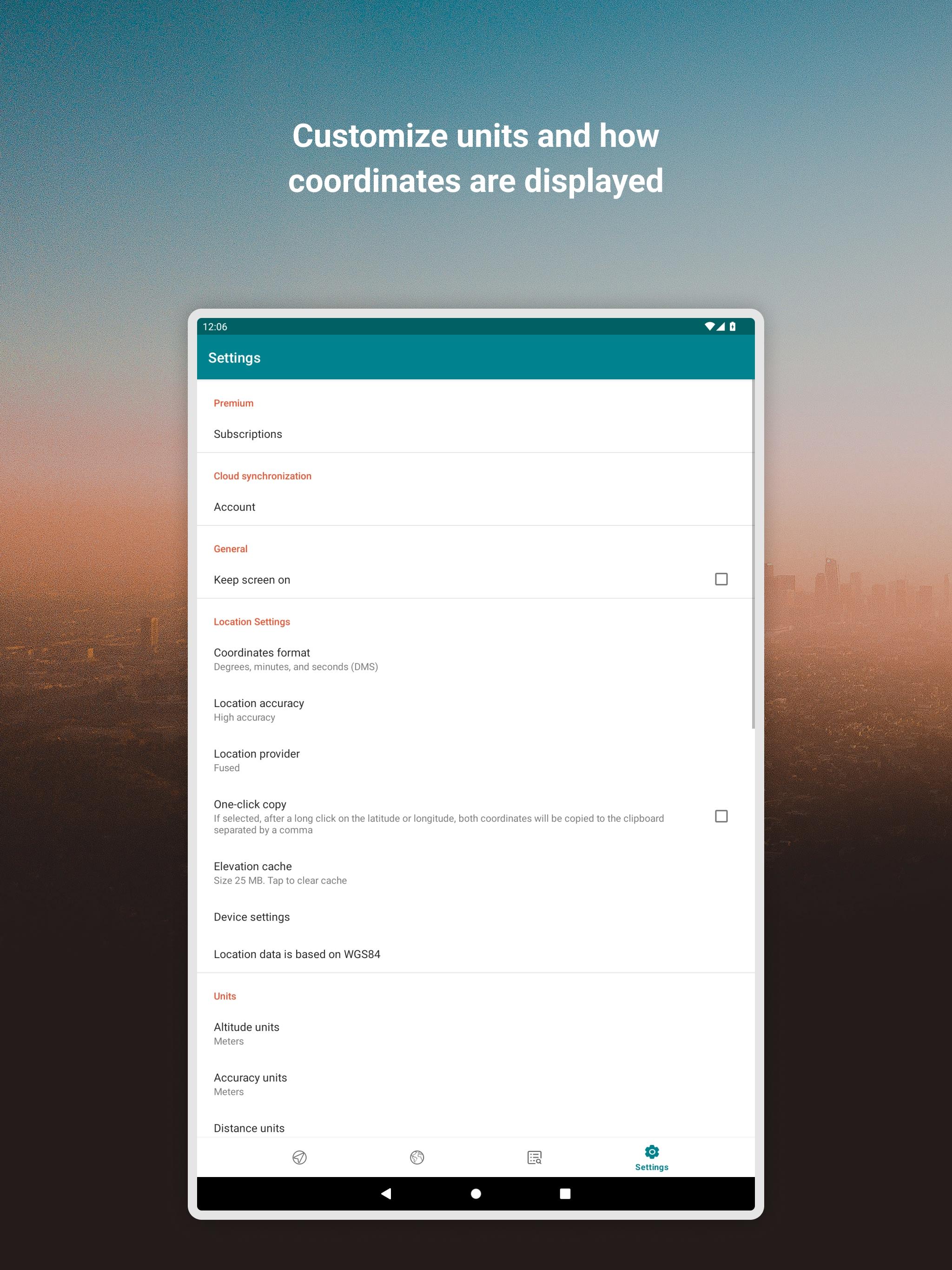This screenshot has width=952, height=1270.
Task: Change Location accuracy setting
Action: (x=476, y=710)
